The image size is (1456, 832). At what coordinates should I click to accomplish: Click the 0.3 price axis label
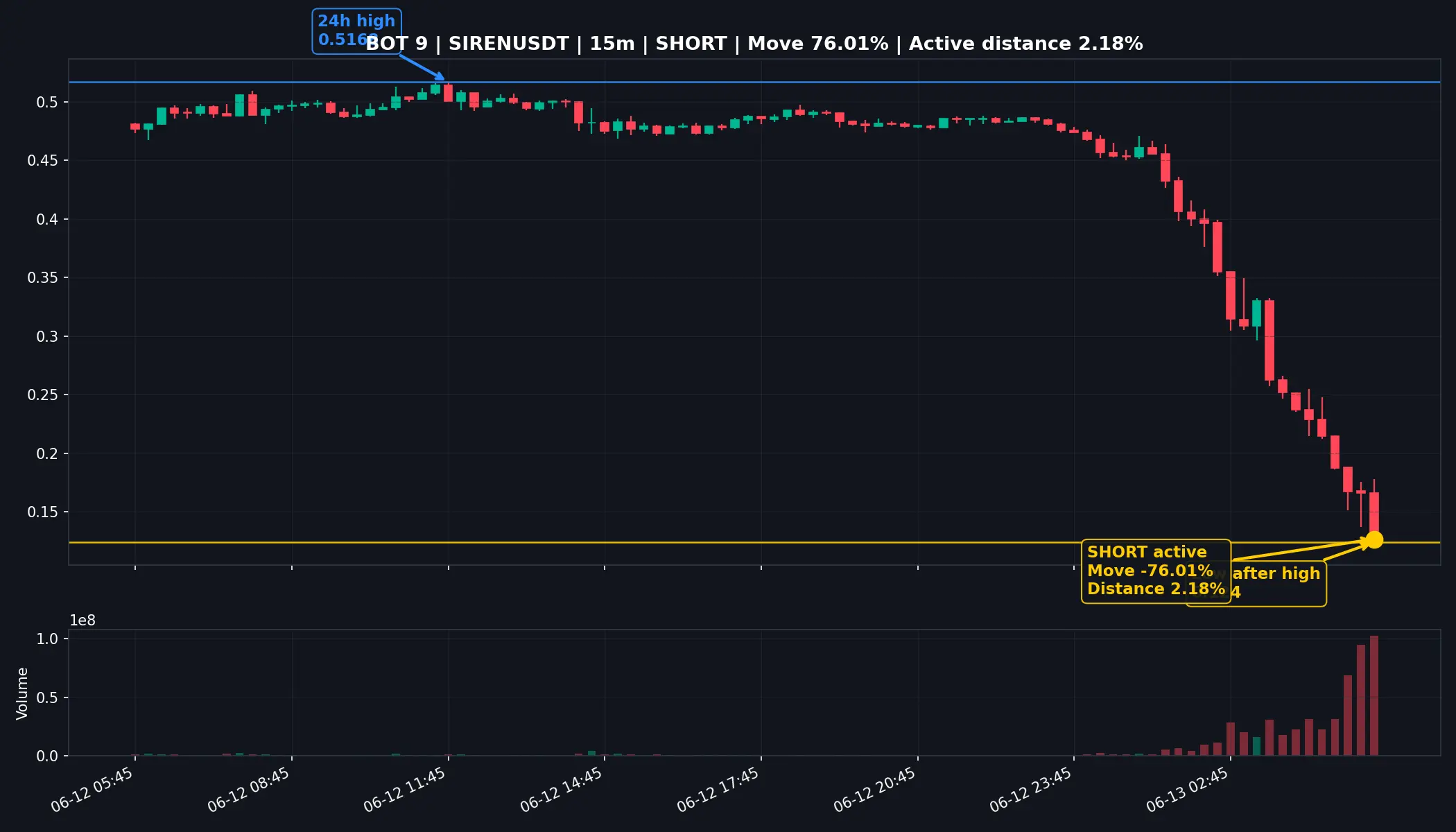click(47, 337)
